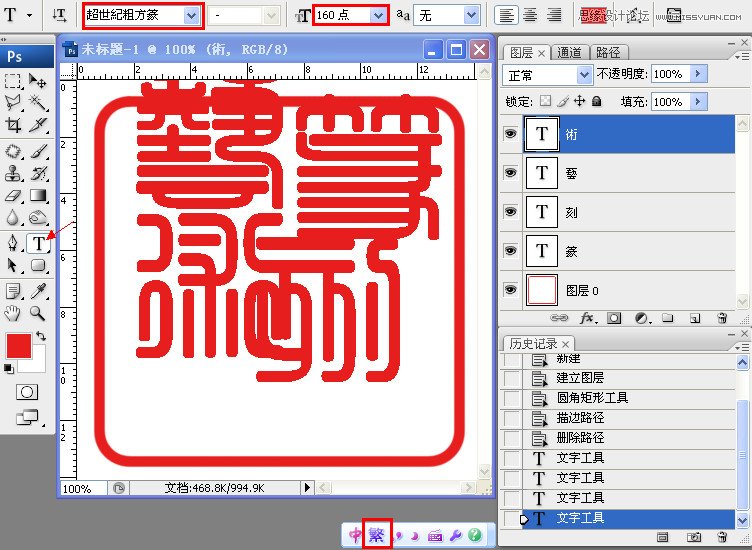The height and width of the screenshot is (550, 752).
Task: Toggle visibility of 图层 0 layer
Action: coord(511,290)
